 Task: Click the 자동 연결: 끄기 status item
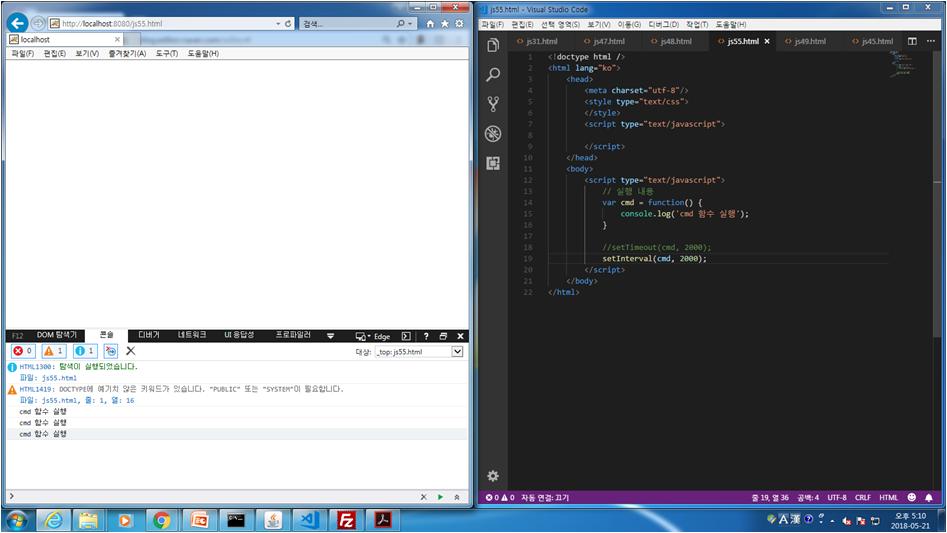click(545, 497)
